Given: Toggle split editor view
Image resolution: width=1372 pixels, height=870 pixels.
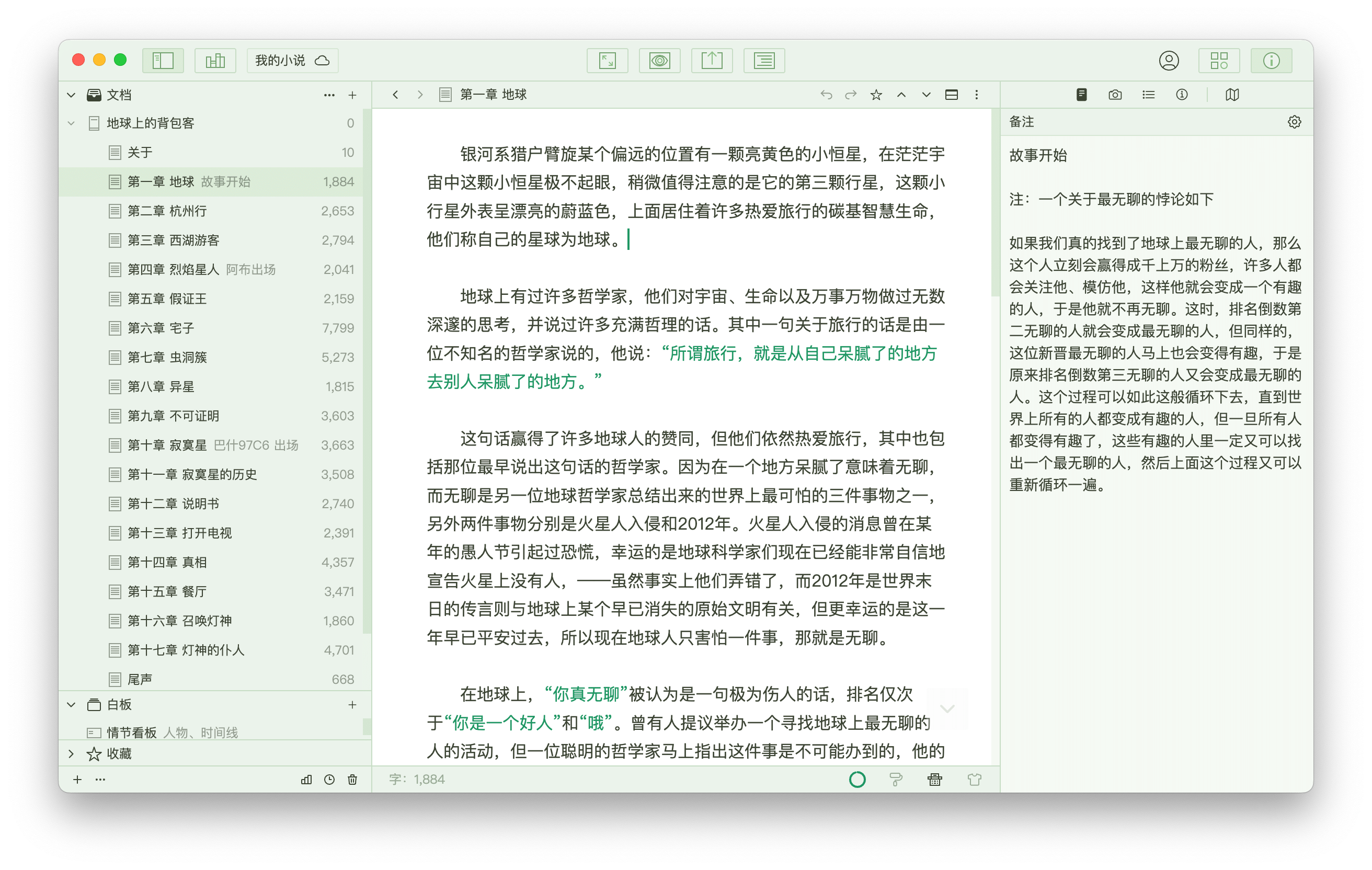Looking at the screenshot, I should click(952, 95).
